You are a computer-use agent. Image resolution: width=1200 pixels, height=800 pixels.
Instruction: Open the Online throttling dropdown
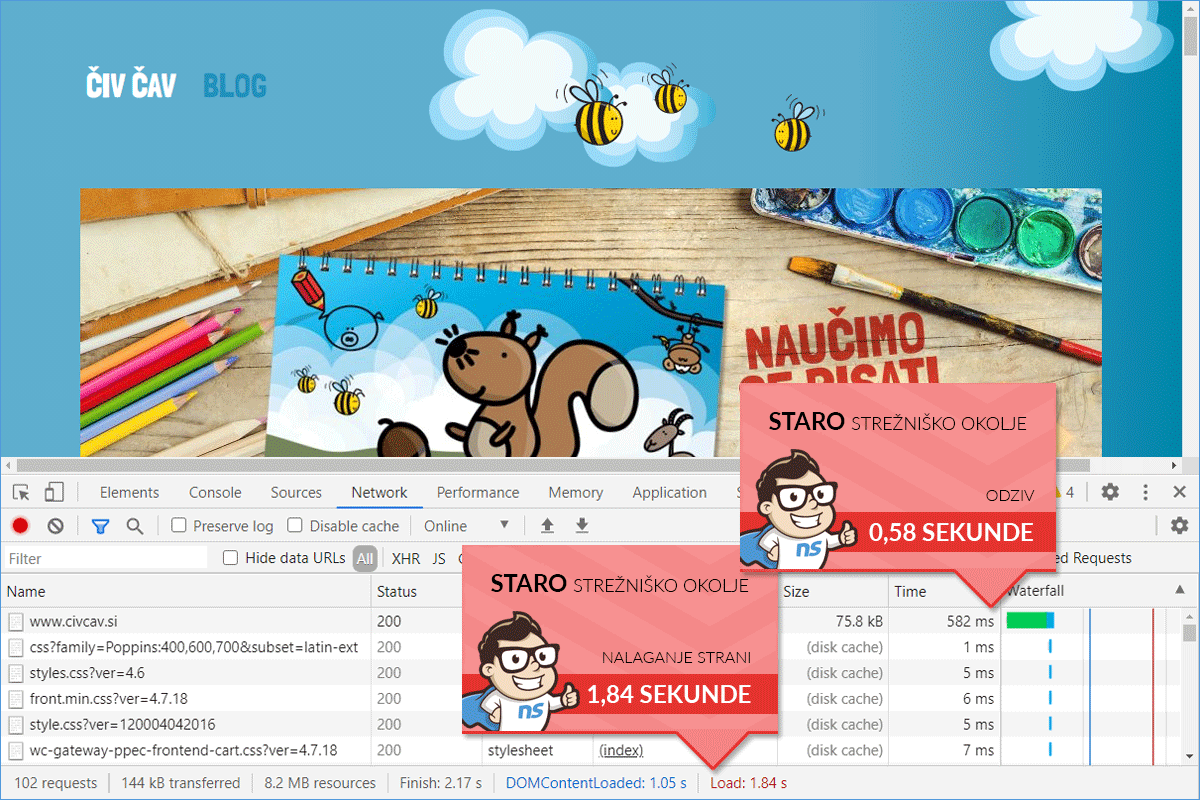click(466, 526)
